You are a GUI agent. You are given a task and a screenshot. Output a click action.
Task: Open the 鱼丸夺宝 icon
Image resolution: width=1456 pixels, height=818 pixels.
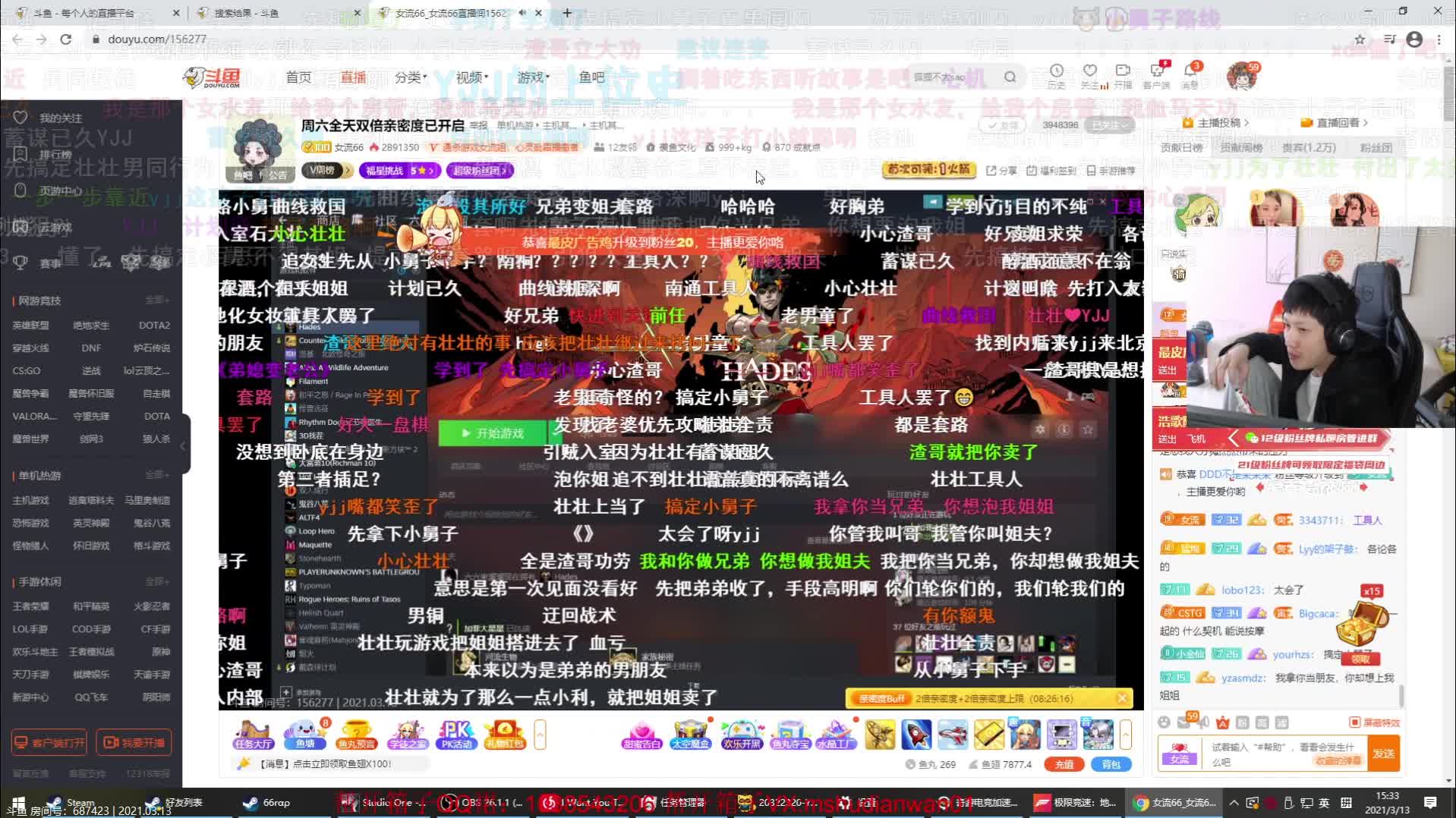[x=790, y=734]
